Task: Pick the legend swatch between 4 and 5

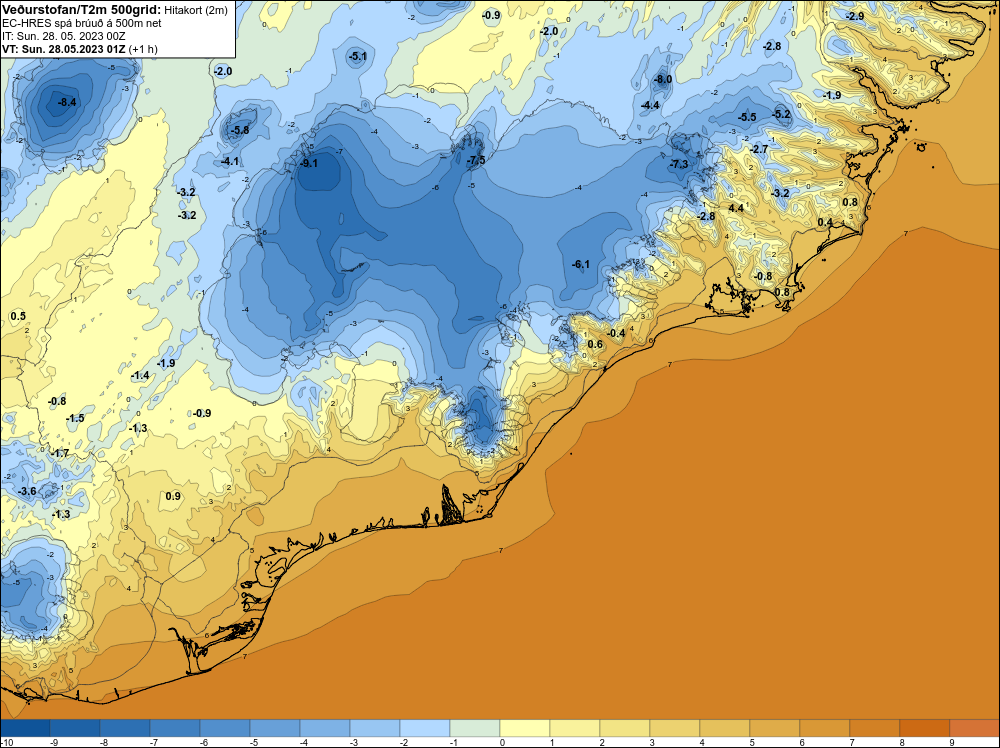Action: pyautogui.click(x=724, y=728)
